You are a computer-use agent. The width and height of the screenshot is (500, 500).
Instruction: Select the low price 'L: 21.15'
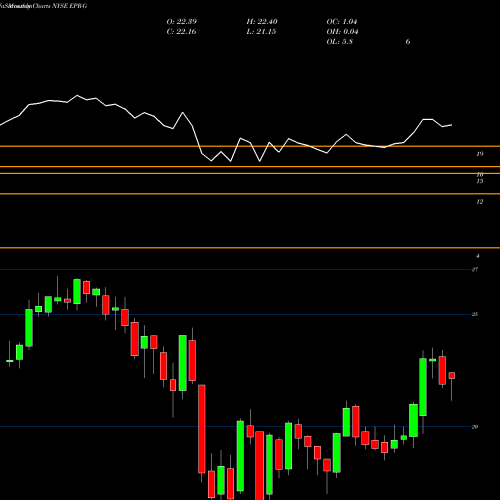tap(261, 32)
